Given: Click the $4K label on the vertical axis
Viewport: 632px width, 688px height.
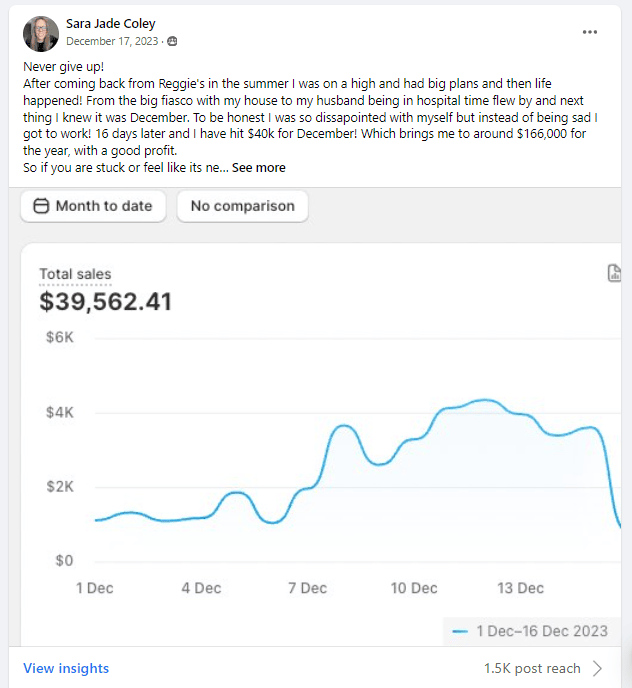Looking at the screenshot, I should click(x=60, y=413).
